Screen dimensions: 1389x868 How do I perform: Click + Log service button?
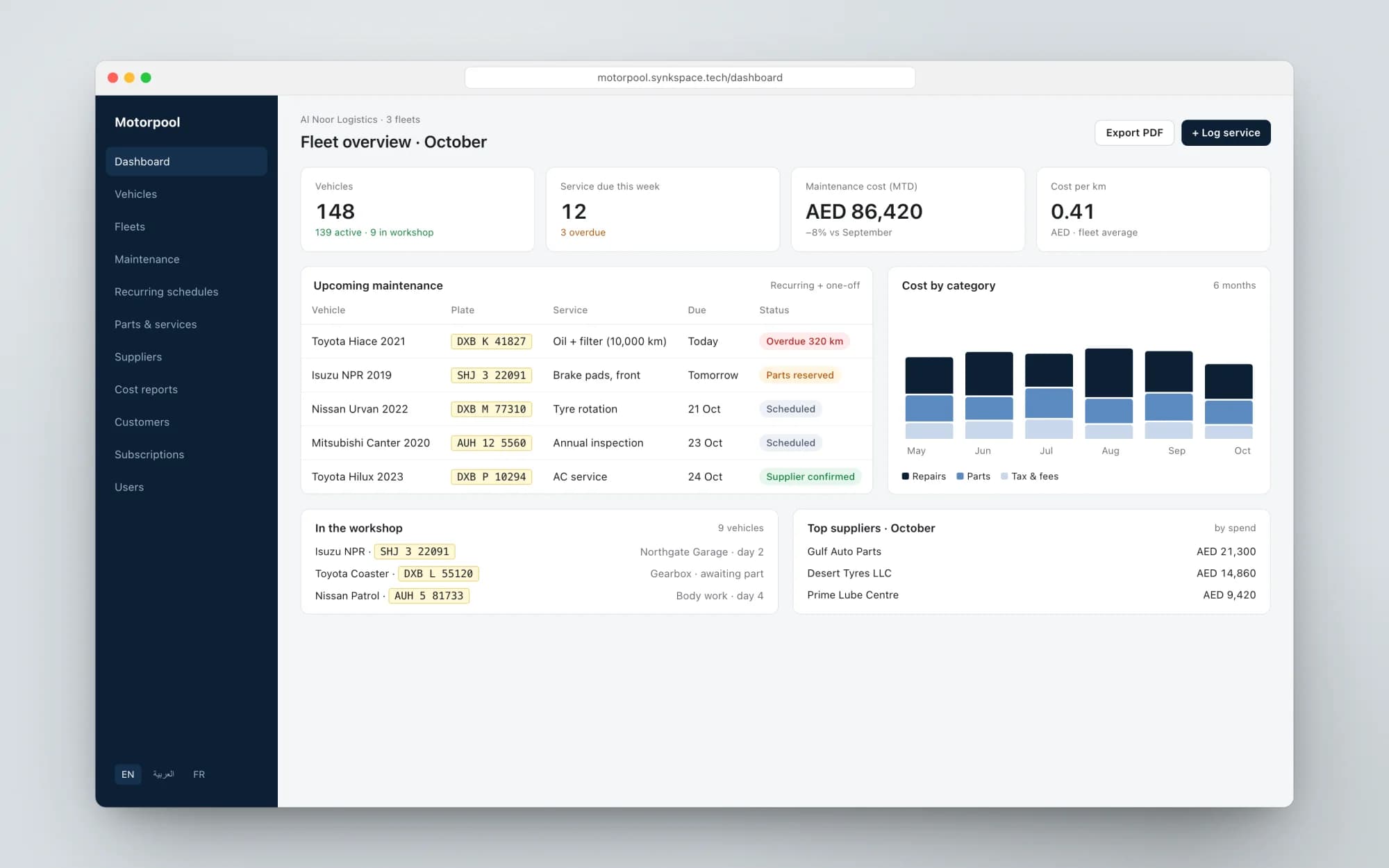point(1226,133)
